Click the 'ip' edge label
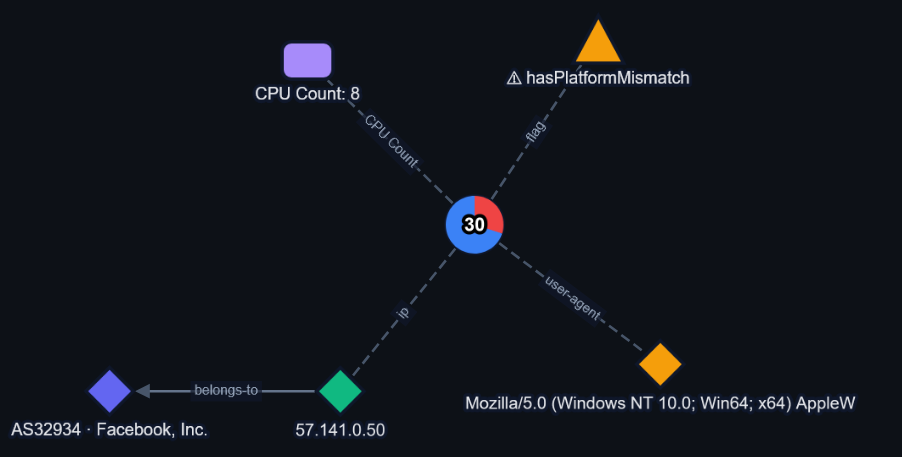 [x=403, y=313]
